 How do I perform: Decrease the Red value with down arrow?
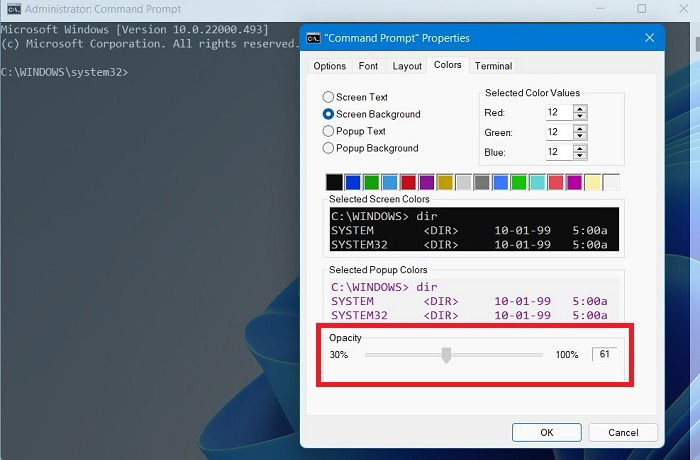coord(580,116)
